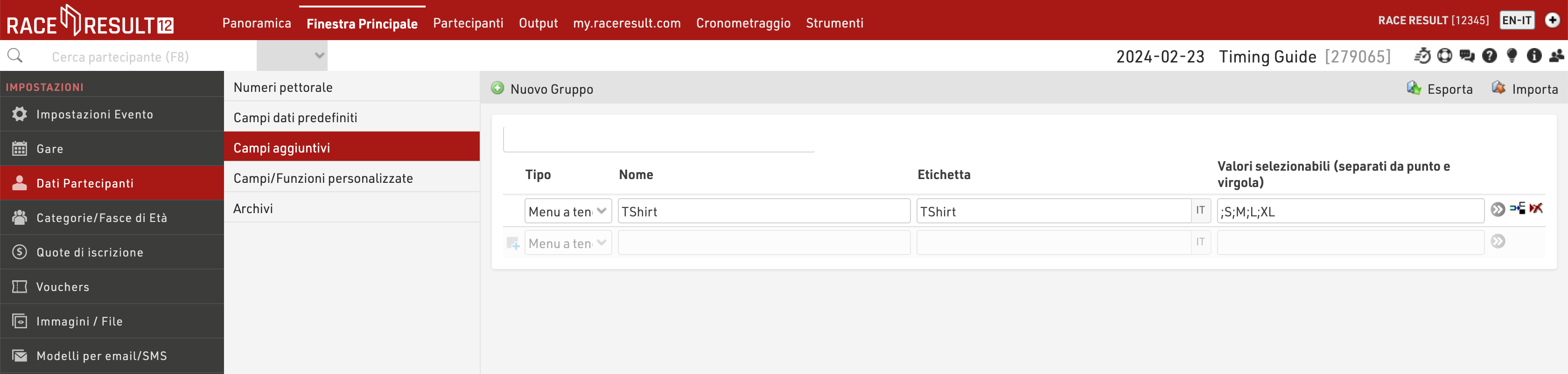
Task: Click the plus icon beside RACE RESULT account
Action: (1552, 20)
